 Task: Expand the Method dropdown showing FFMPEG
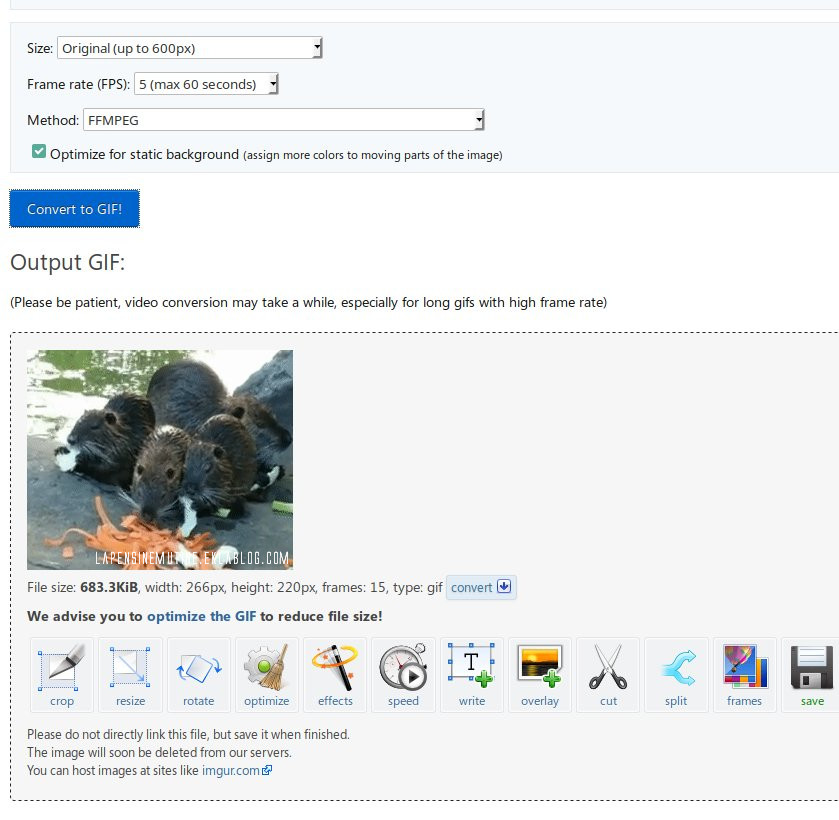coord(284,120)
